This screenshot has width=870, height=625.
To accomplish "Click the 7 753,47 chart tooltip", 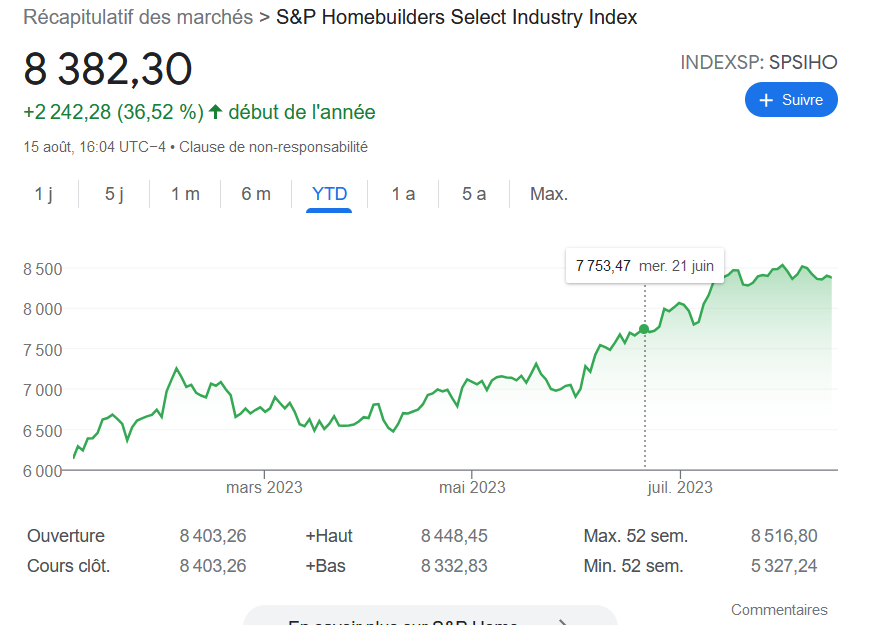I will (x=645, y=265).
